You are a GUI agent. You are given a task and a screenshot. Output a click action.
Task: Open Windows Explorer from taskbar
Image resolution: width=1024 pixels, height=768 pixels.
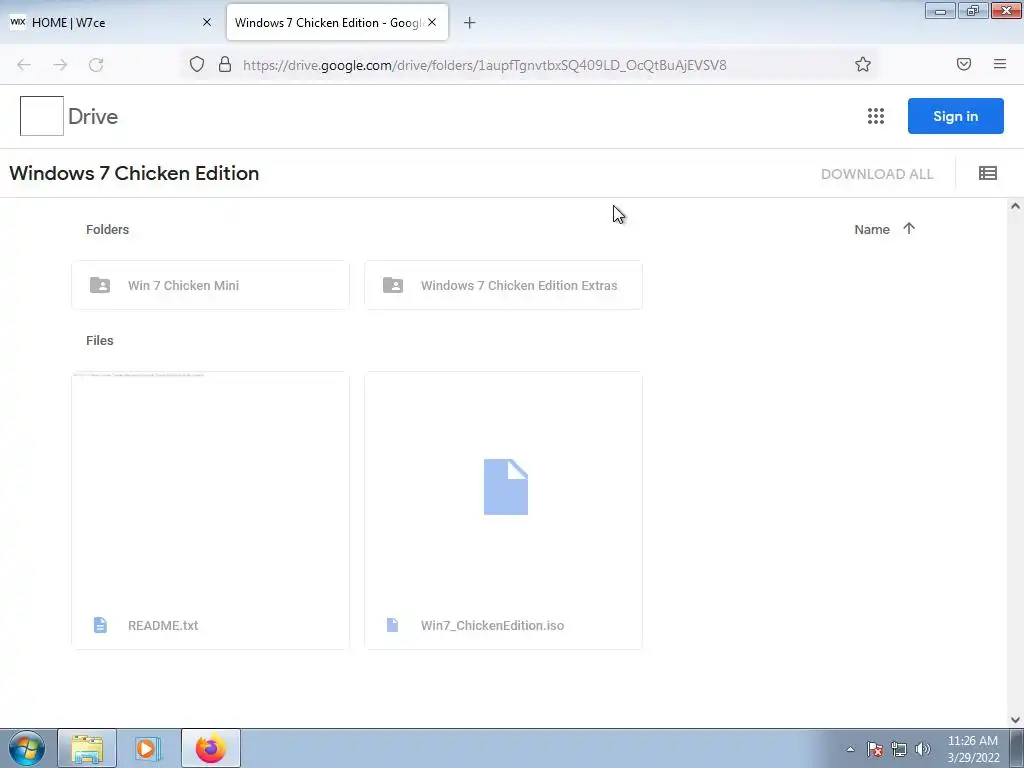87,748
